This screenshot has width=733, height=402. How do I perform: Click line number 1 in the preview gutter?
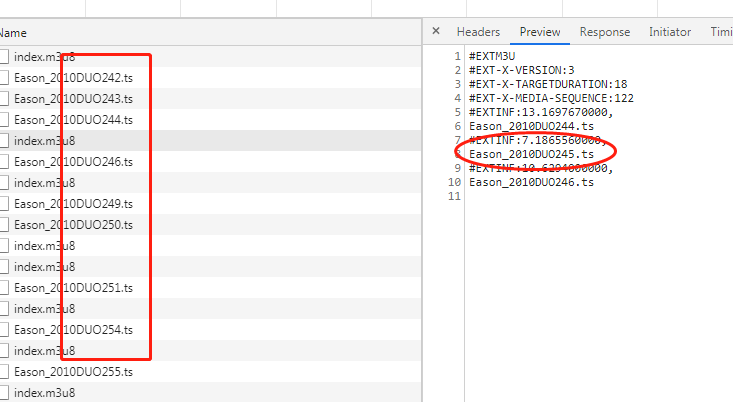[x=458, y=56]
